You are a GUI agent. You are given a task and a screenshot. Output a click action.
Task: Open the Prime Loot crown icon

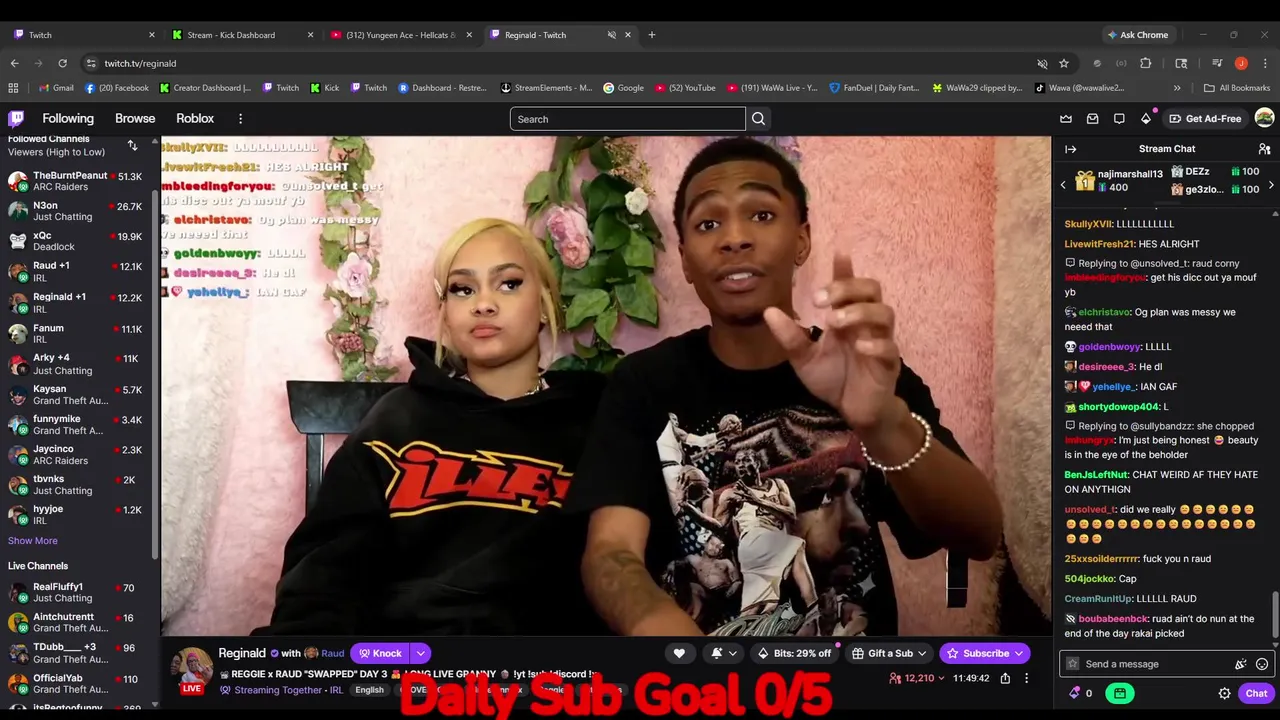pyautogui.click(x=1066, y=119)
